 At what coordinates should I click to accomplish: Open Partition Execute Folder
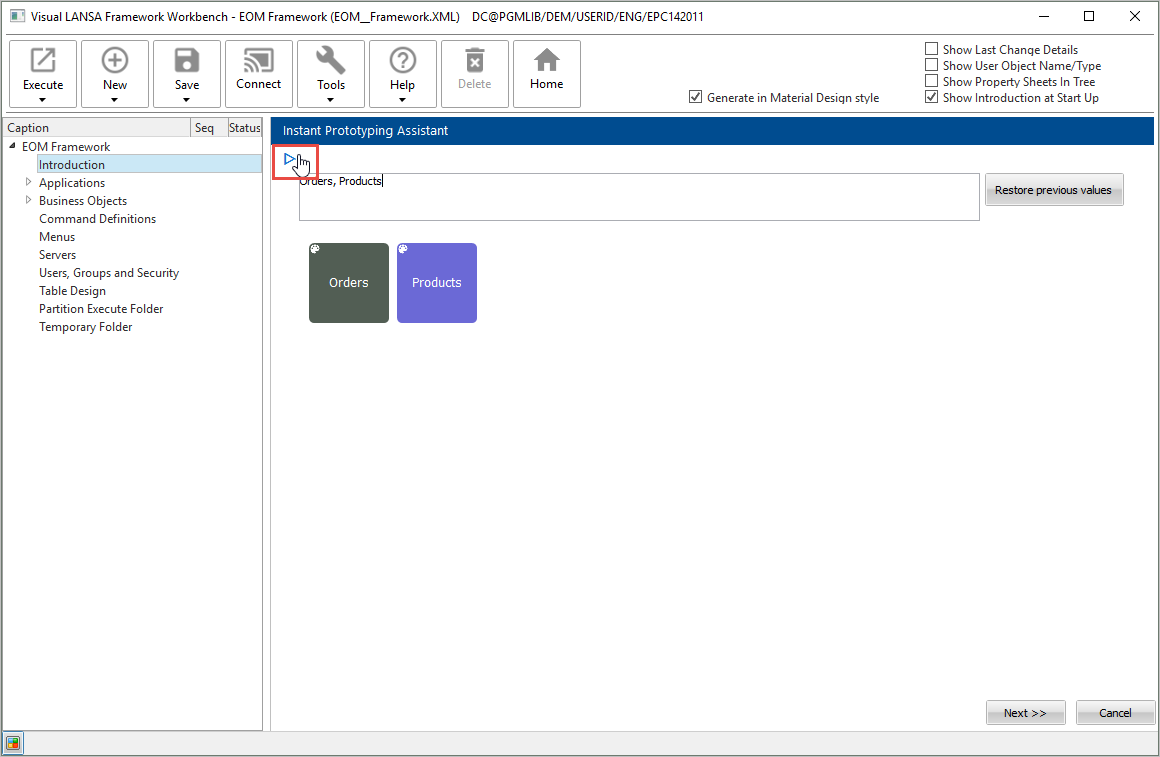101,309
